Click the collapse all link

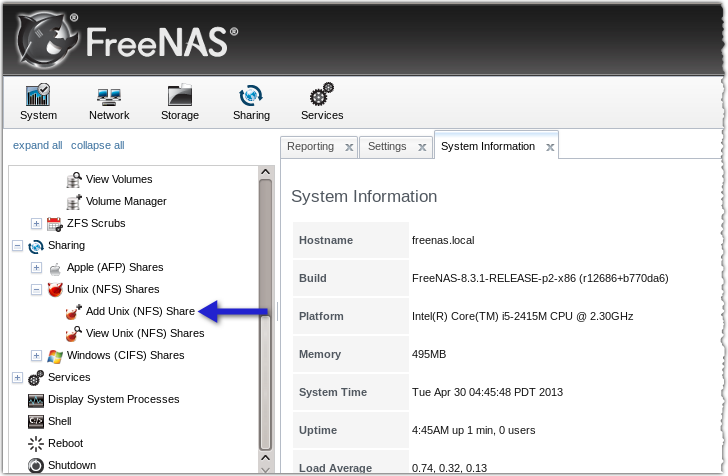[x=98, y=145]
